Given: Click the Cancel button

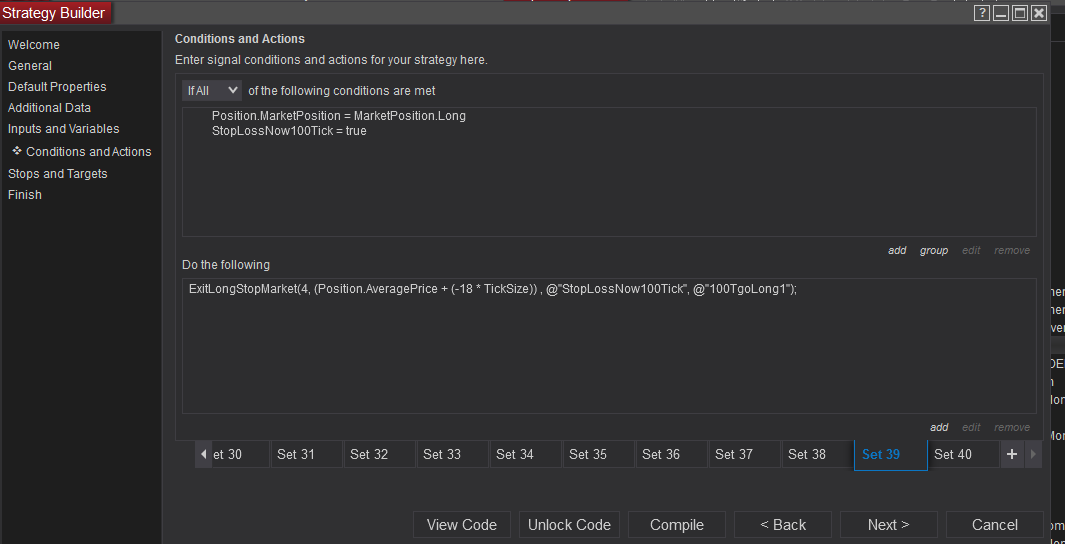Looking at the screenshot, I should (x=995, y=525).
